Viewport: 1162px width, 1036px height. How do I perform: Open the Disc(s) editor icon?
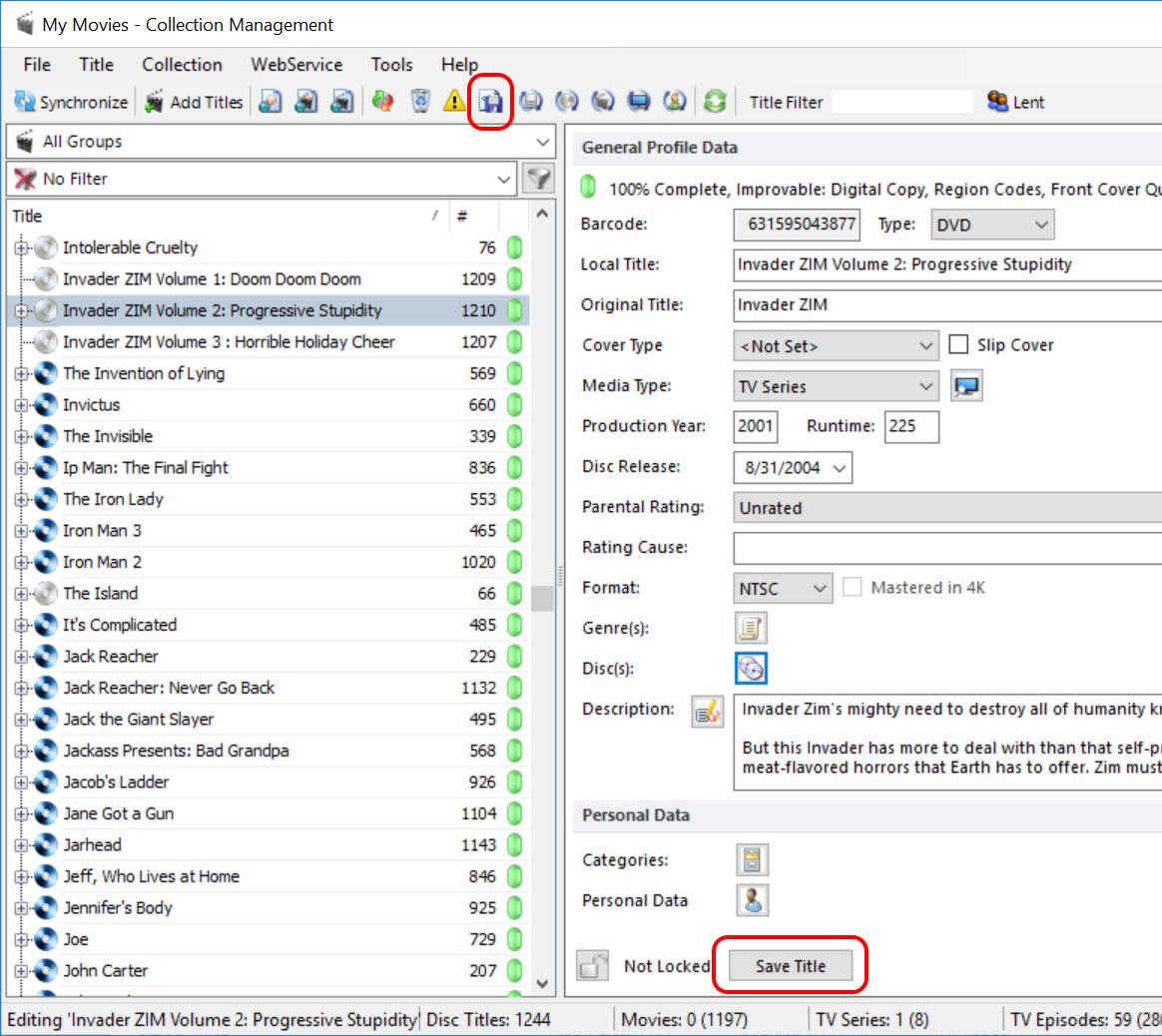(750, 669)
